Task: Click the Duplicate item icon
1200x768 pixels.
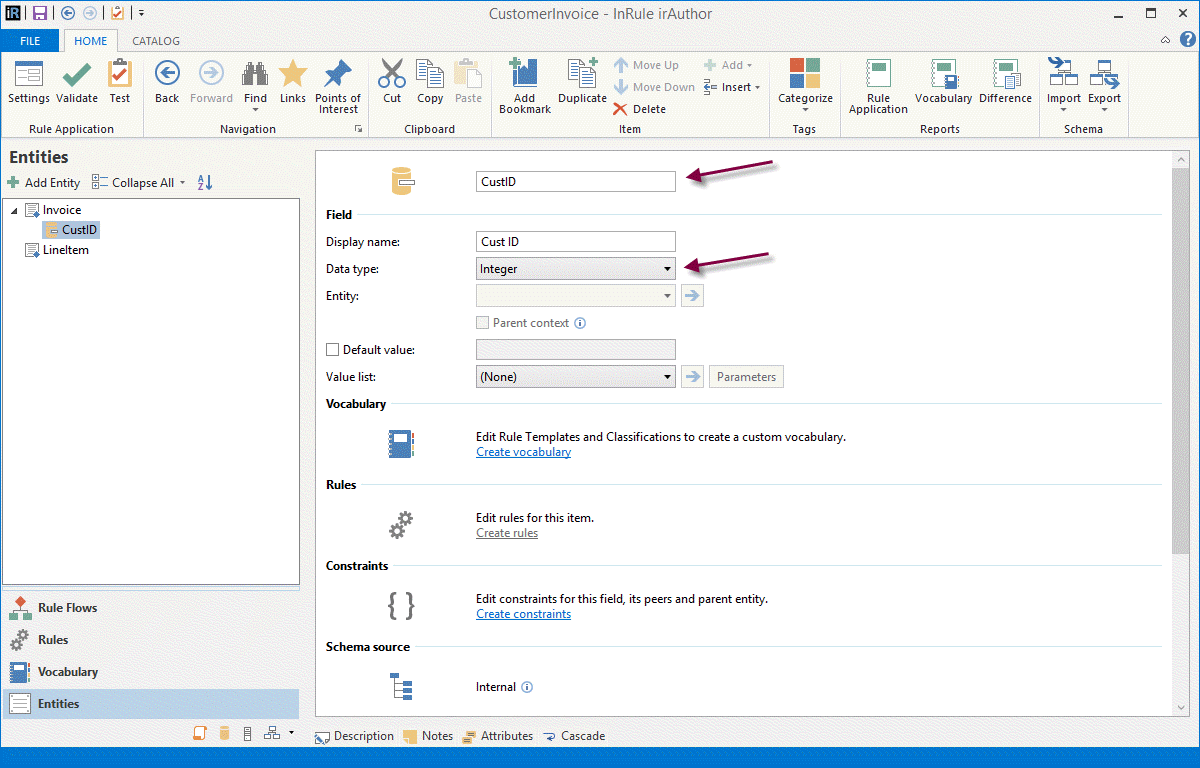Action: pyautogui.click(x=582, y=76)
